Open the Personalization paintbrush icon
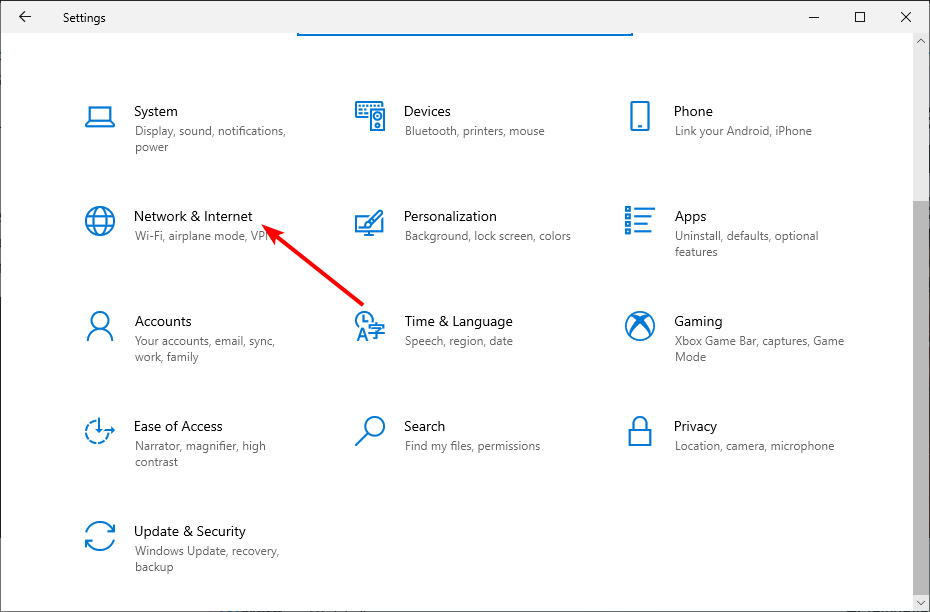 click(370, 223)
